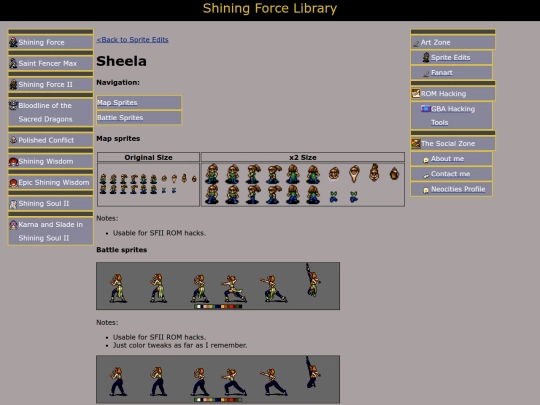
Task: Open the Fanart link
Action: click(x=442, y=73)
